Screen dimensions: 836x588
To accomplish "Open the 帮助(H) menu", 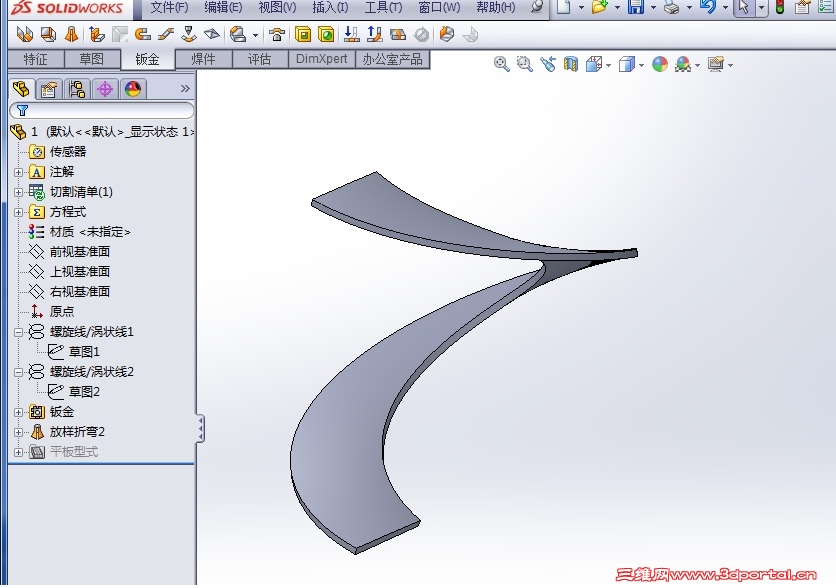I will pyautogui.click(x=496, y=7).
